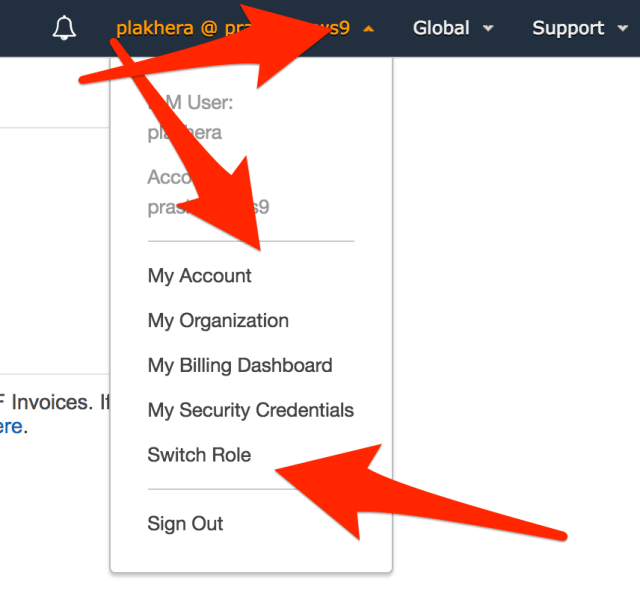Click the orange caret beside the account name
This screenshot has height=599, width=640.
(x=369, y=29)
